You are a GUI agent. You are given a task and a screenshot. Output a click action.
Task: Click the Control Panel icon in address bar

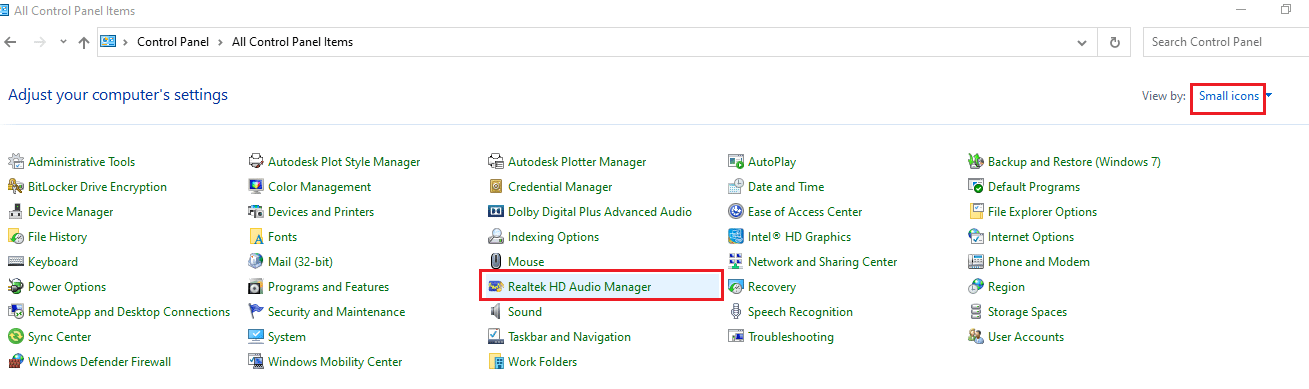109,42
